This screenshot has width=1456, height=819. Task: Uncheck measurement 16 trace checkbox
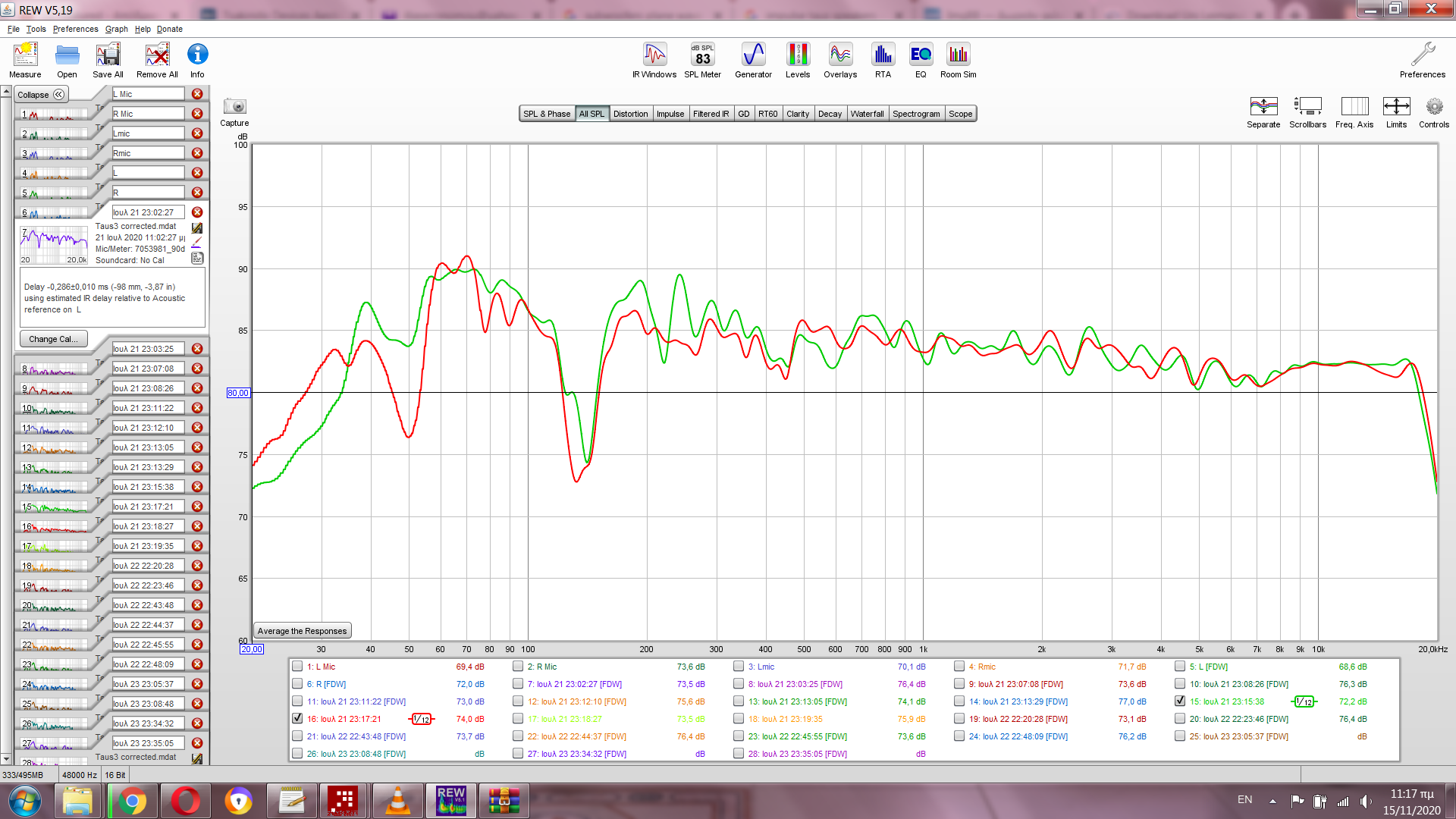pos(297,718)
